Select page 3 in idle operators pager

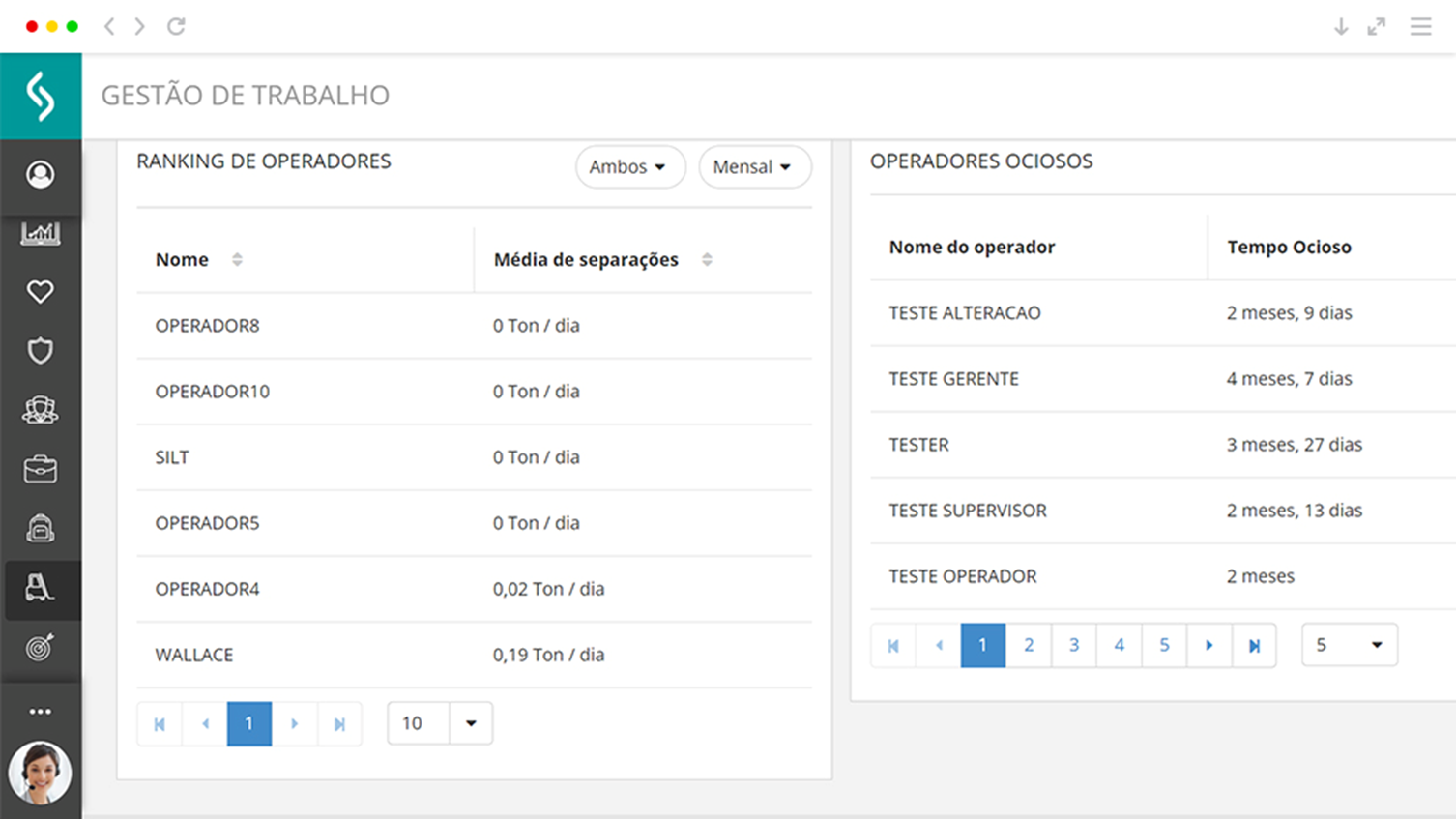[1074, 645]
